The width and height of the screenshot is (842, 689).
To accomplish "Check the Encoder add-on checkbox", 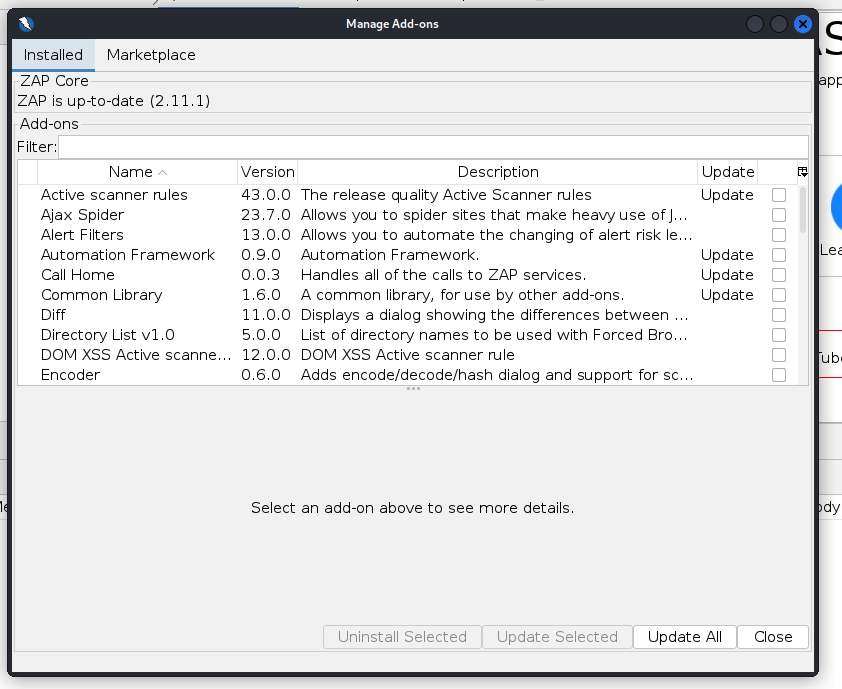I will click(779, 375).
